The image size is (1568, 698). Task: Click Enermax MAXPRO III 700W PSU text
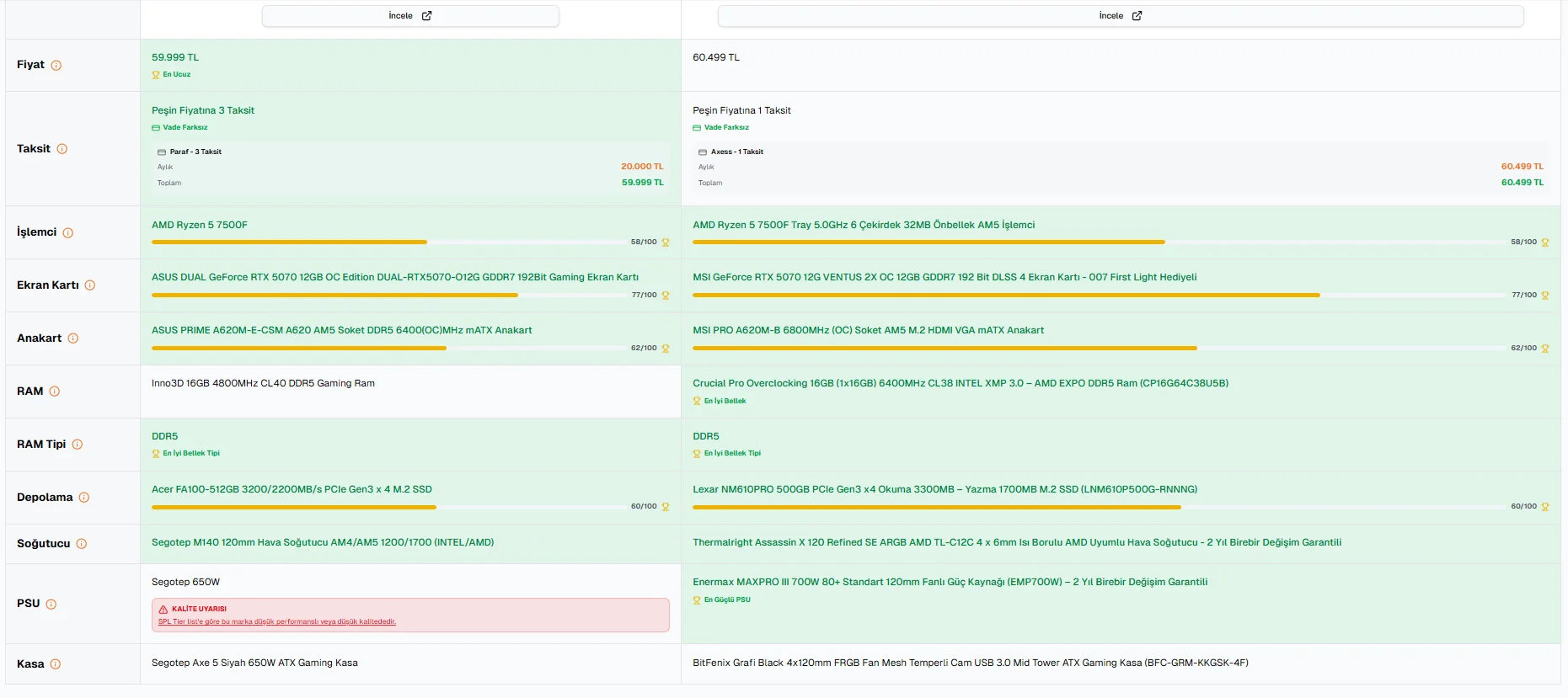[x=950, y=583]
